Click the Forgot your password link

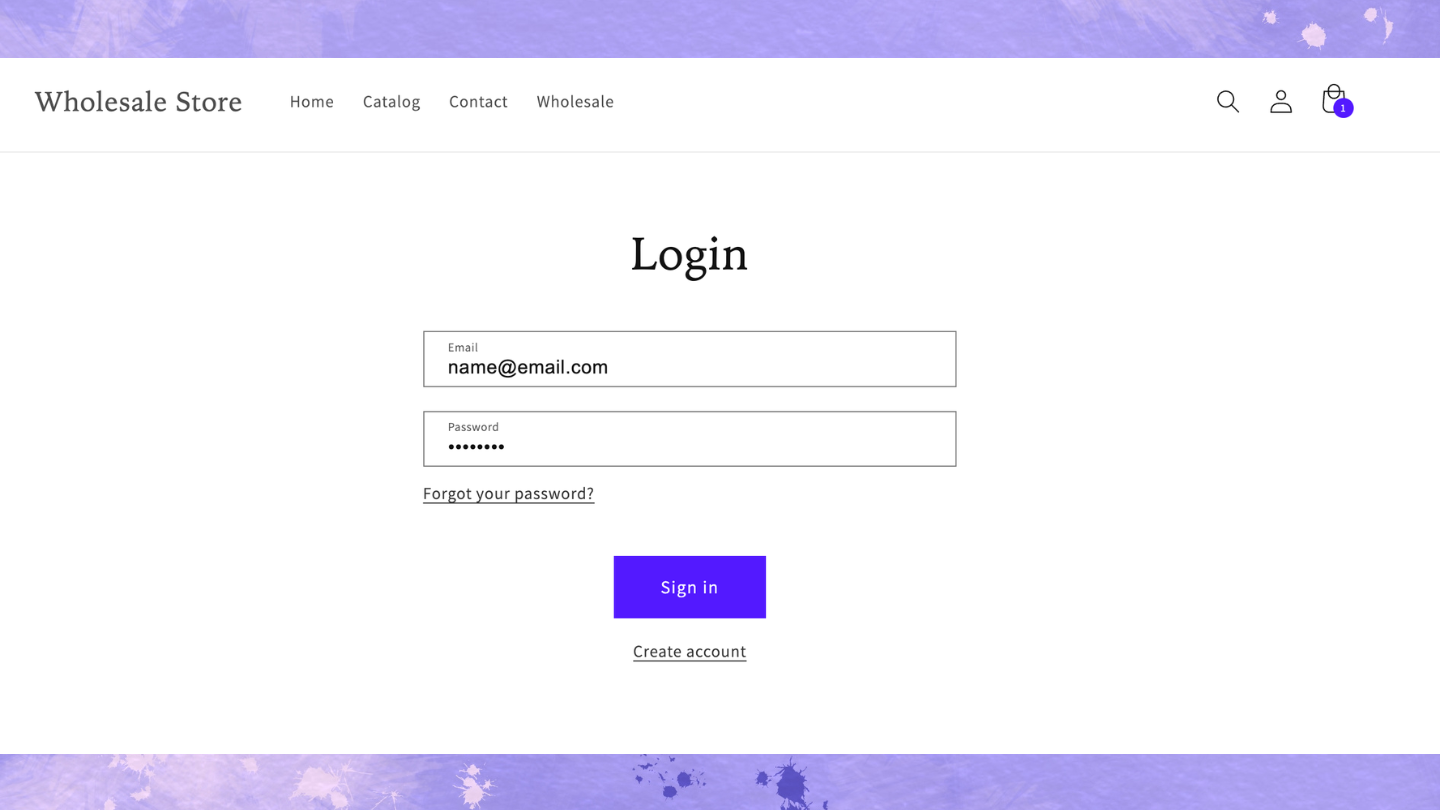tap(508, 494)
